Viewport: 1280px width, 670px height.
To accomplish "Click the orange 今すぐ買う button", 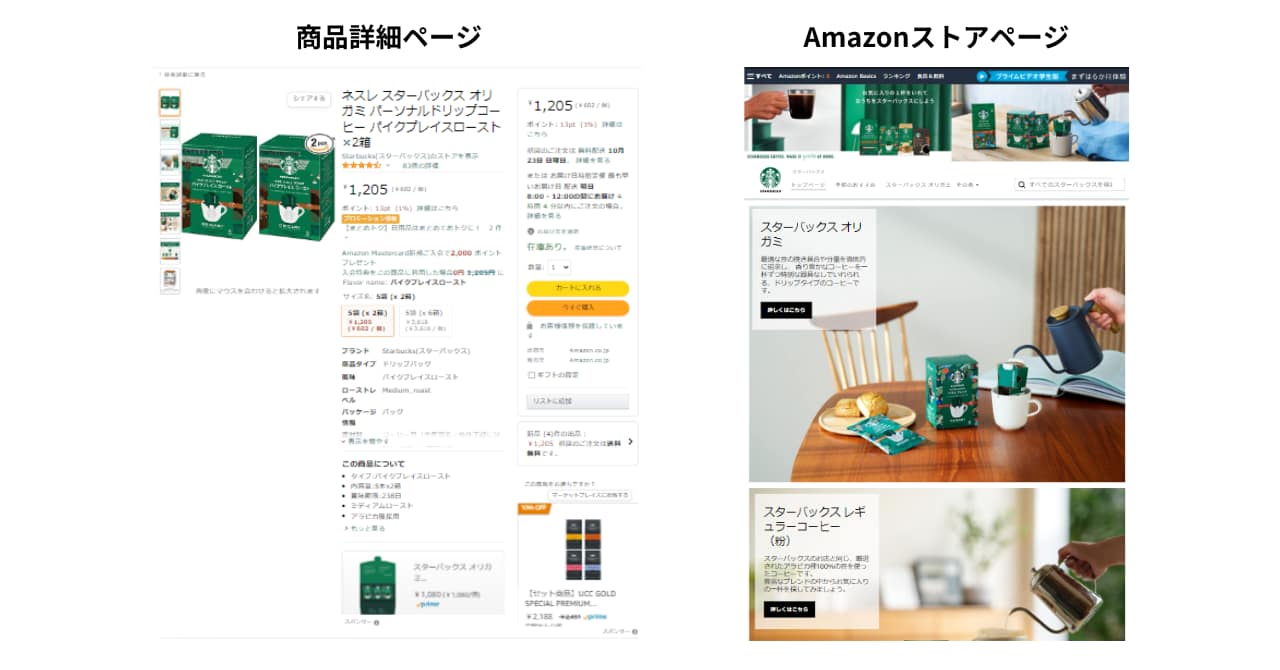I will [x=578, y=307].
